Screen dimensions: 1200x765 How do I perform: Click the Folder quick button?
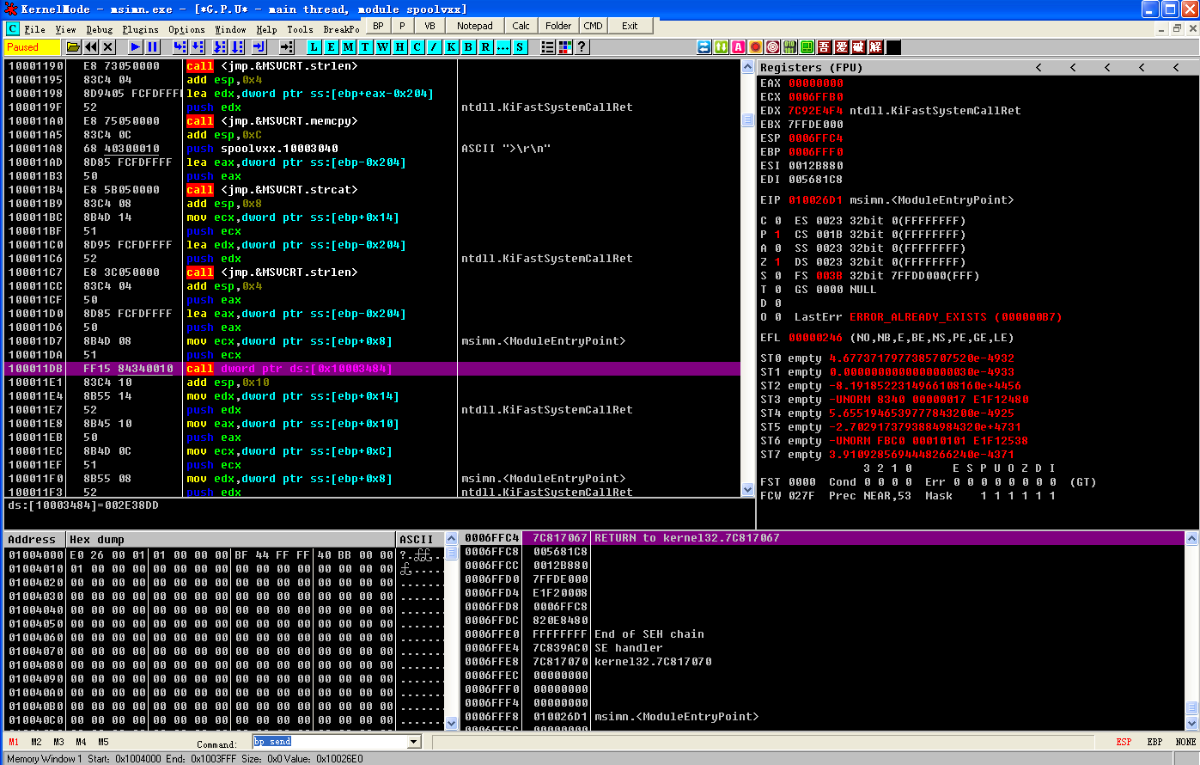point(558,25)
